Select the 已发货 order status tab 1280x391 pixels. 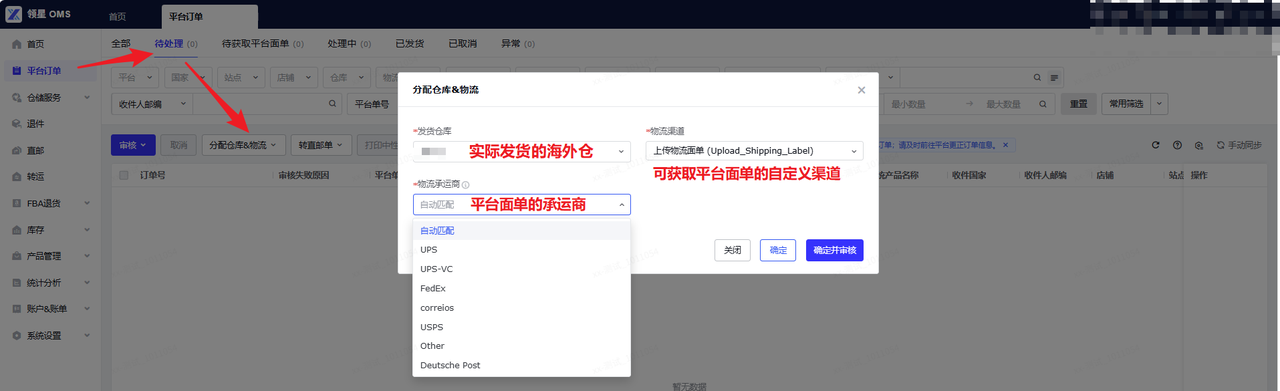(x=410, y=44)
